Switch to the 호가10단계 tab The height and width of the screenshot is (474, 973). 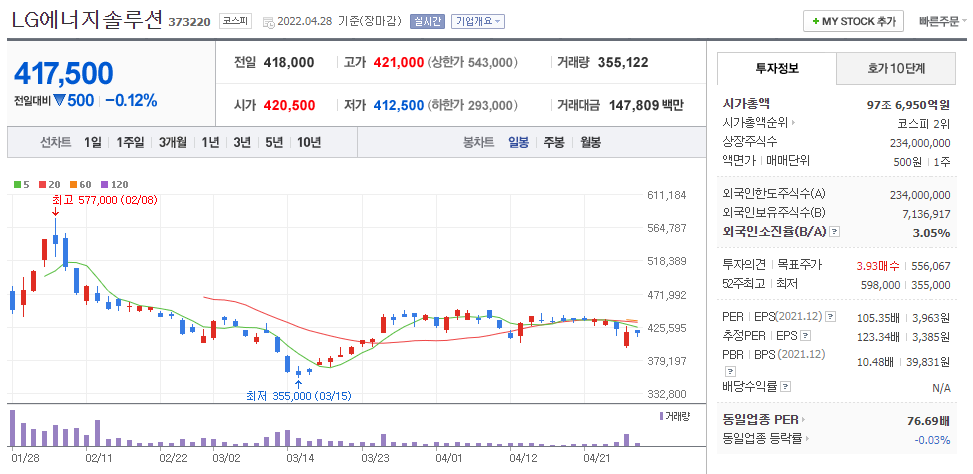[x=896, y=68]
